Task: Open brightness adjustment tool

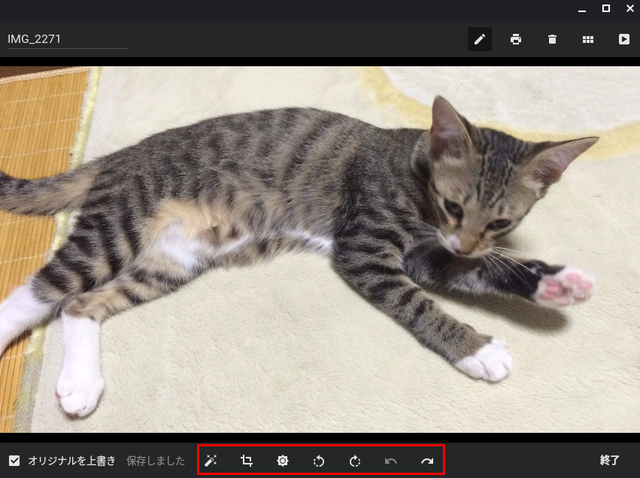Action: tap(282, 461)
